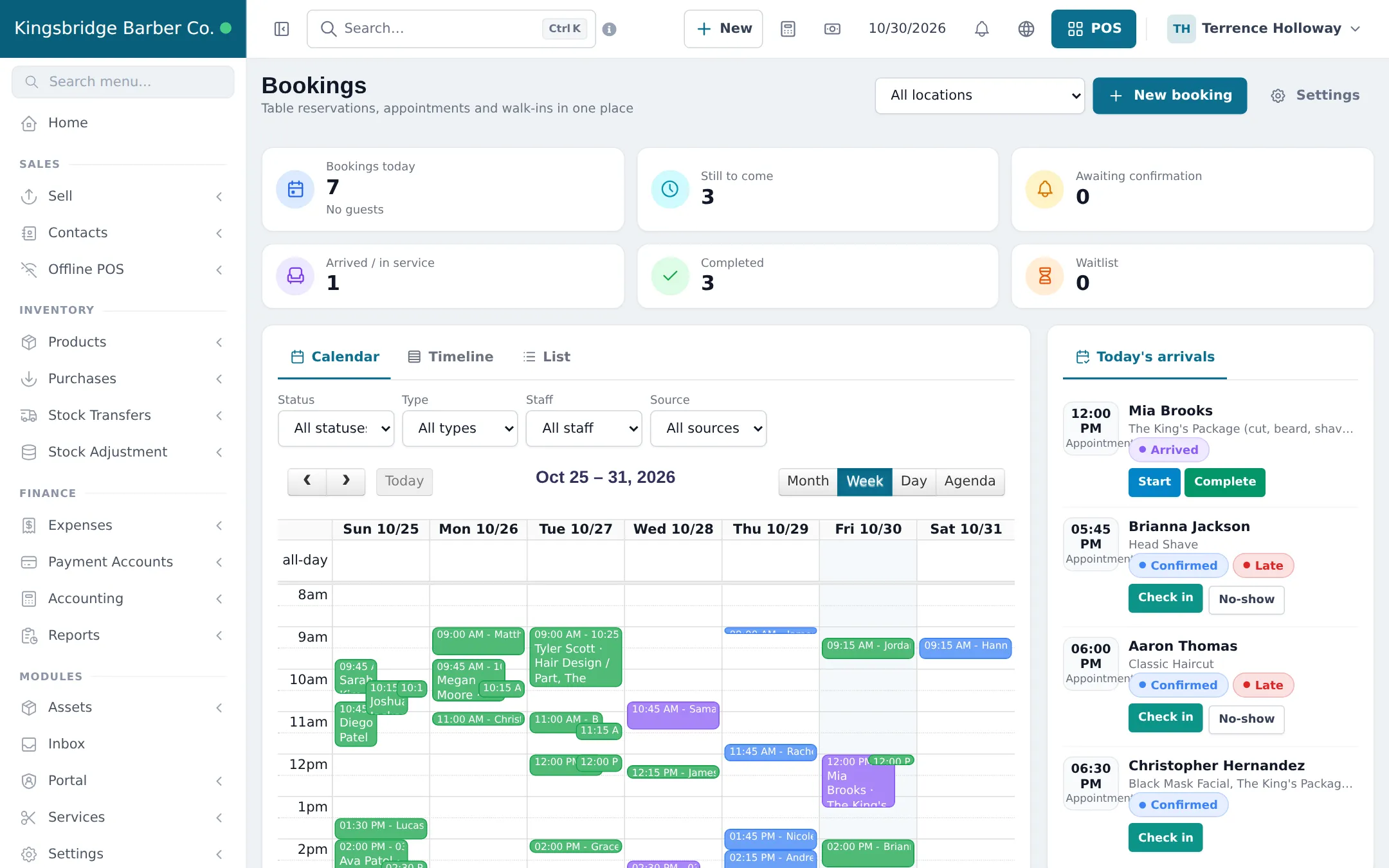The image size is (1389, 868).
Task: Open notifications bell icon
Action: 981,29
